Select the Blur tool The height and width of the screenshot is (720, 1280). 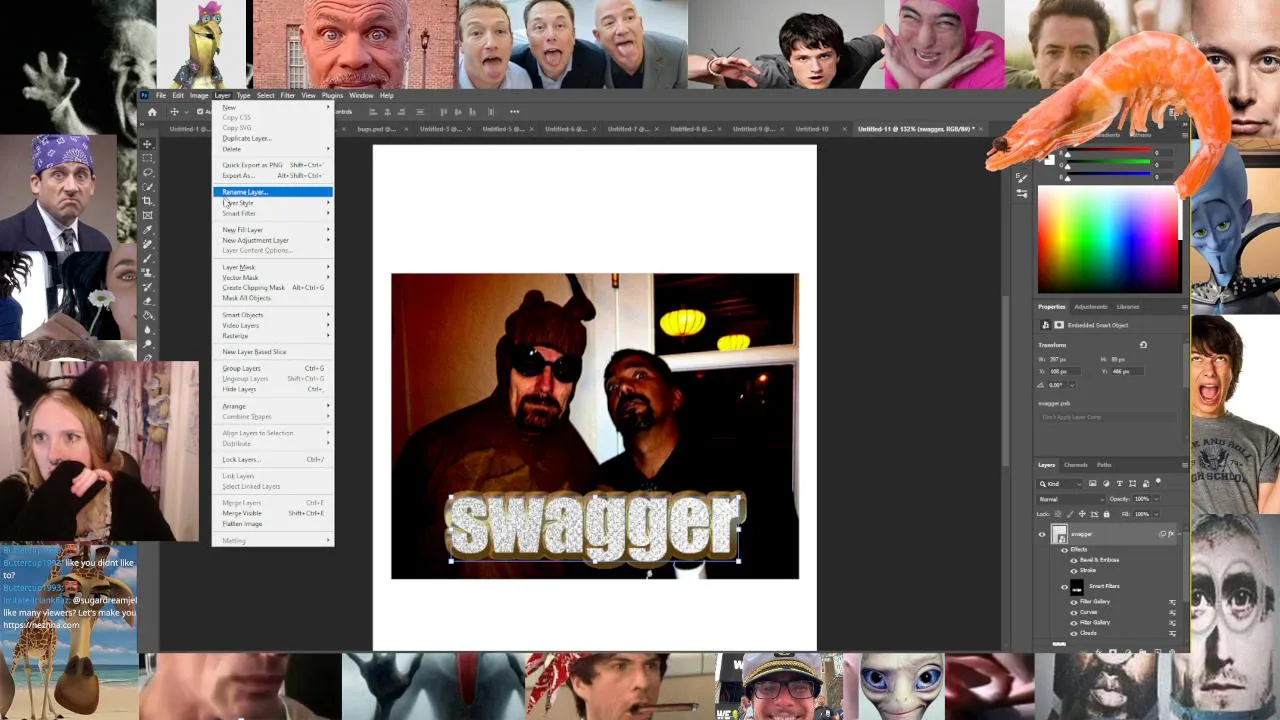click(x=148, y=329)
